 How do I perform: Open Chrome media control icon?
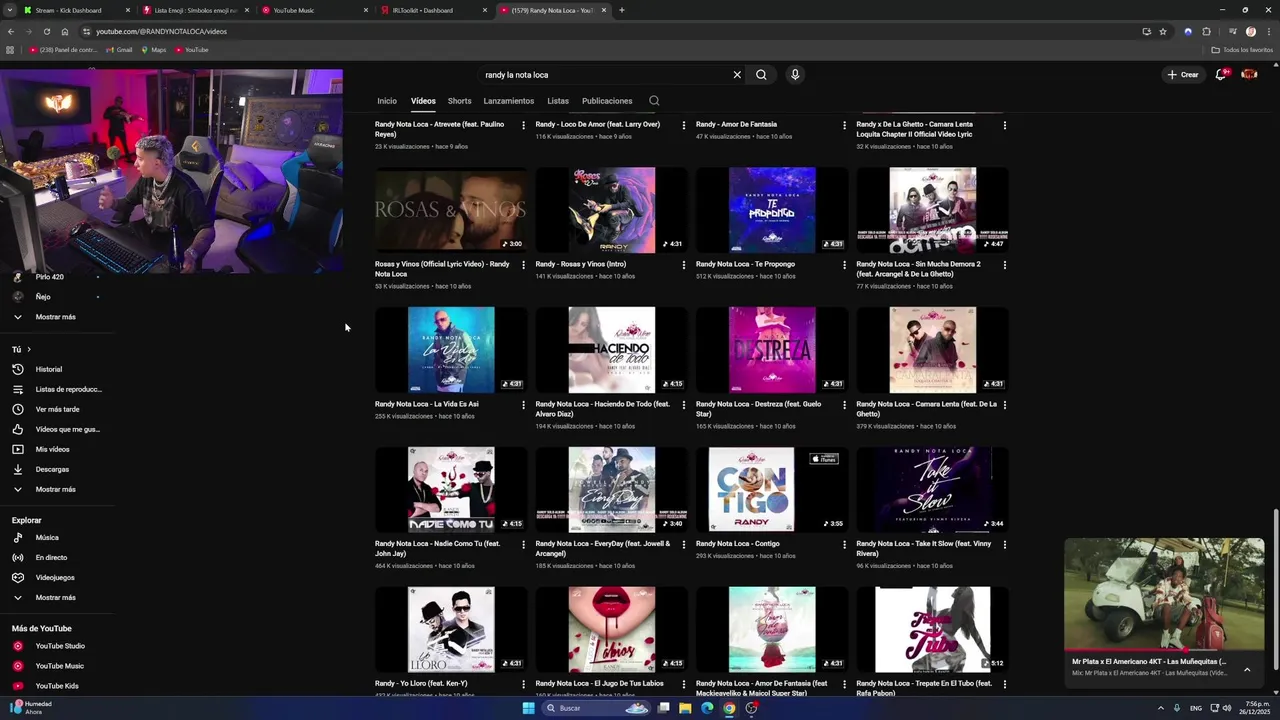point(1233,31)
